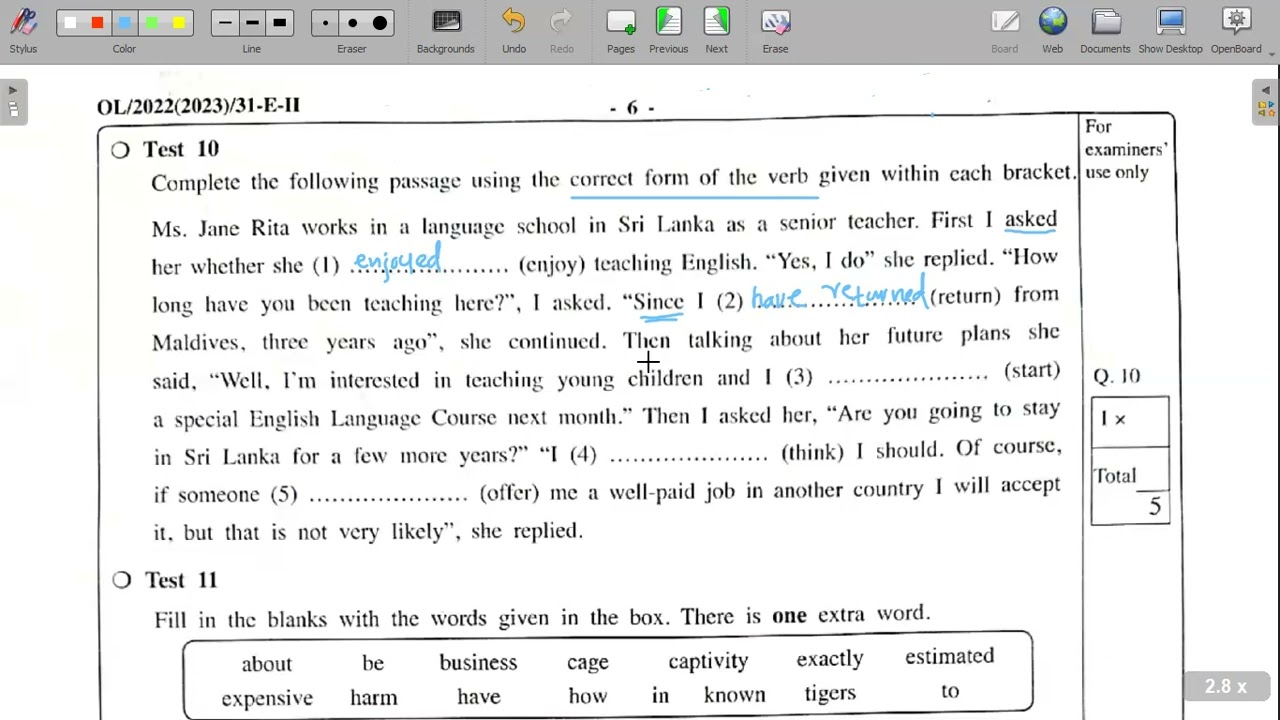Open the Backgrounds picker
This screenshot has width=1280, height=720.
(446, 31)
